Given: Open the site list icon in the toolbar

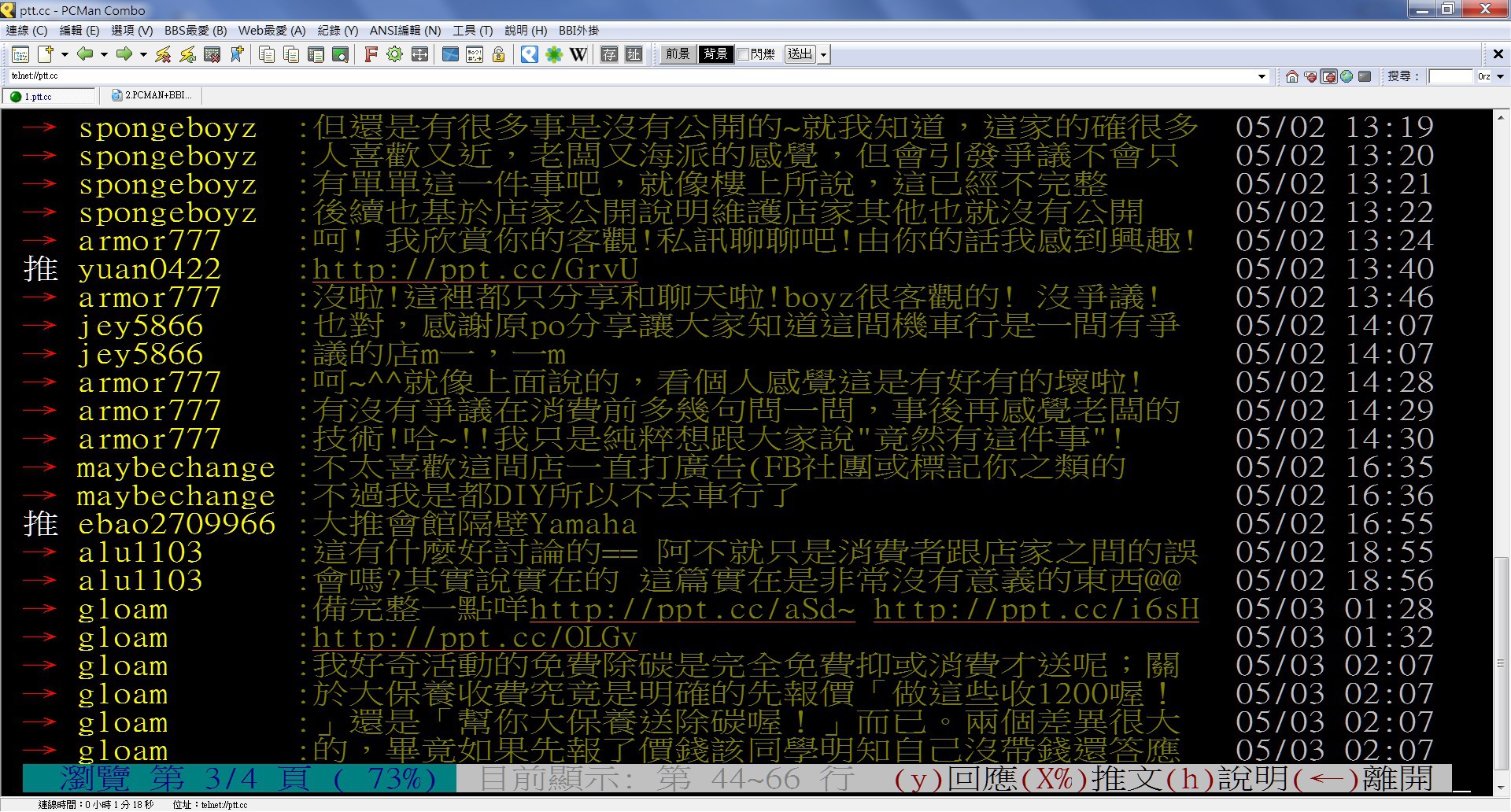Looking at the screenshot, I should tap(20, 54).
